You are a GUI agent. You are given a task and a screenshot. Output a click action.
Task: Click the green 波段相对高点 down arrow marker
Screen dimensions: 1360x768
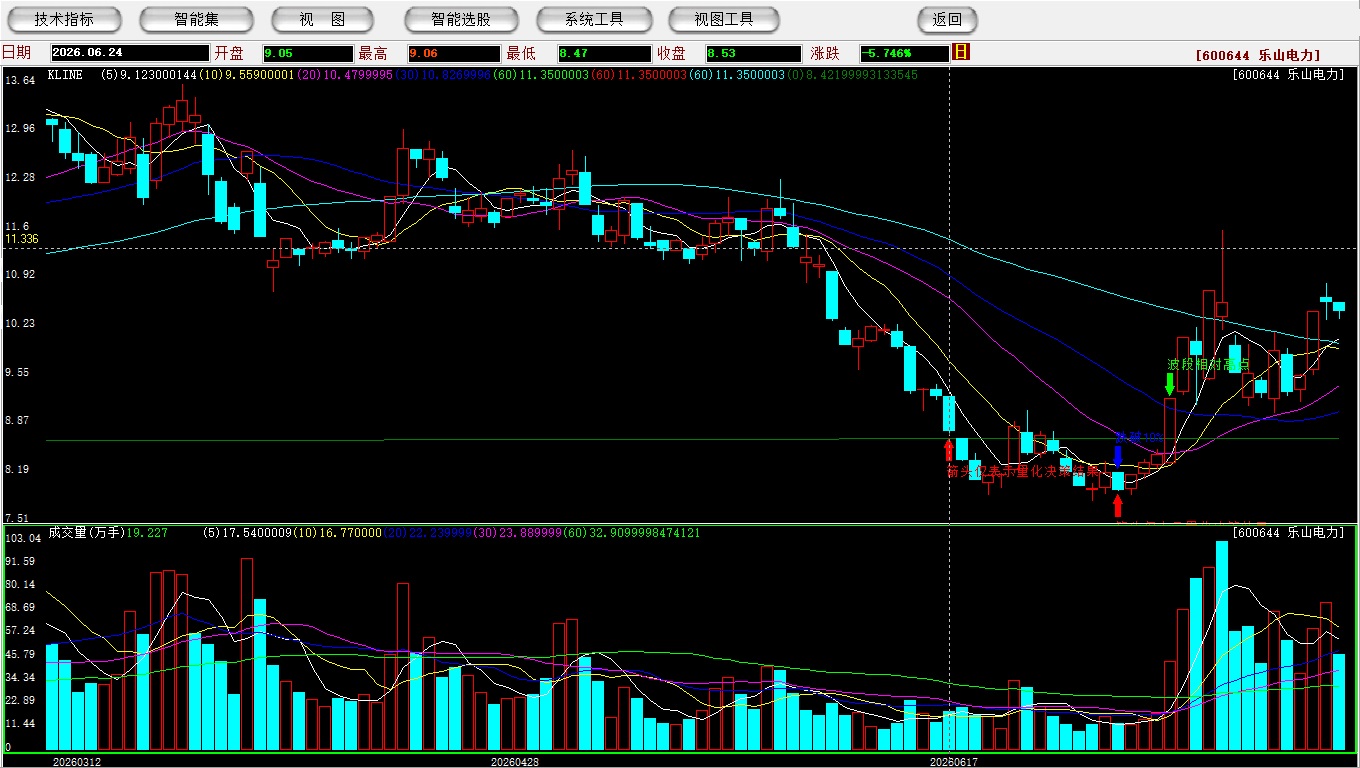pos(1169,384)
